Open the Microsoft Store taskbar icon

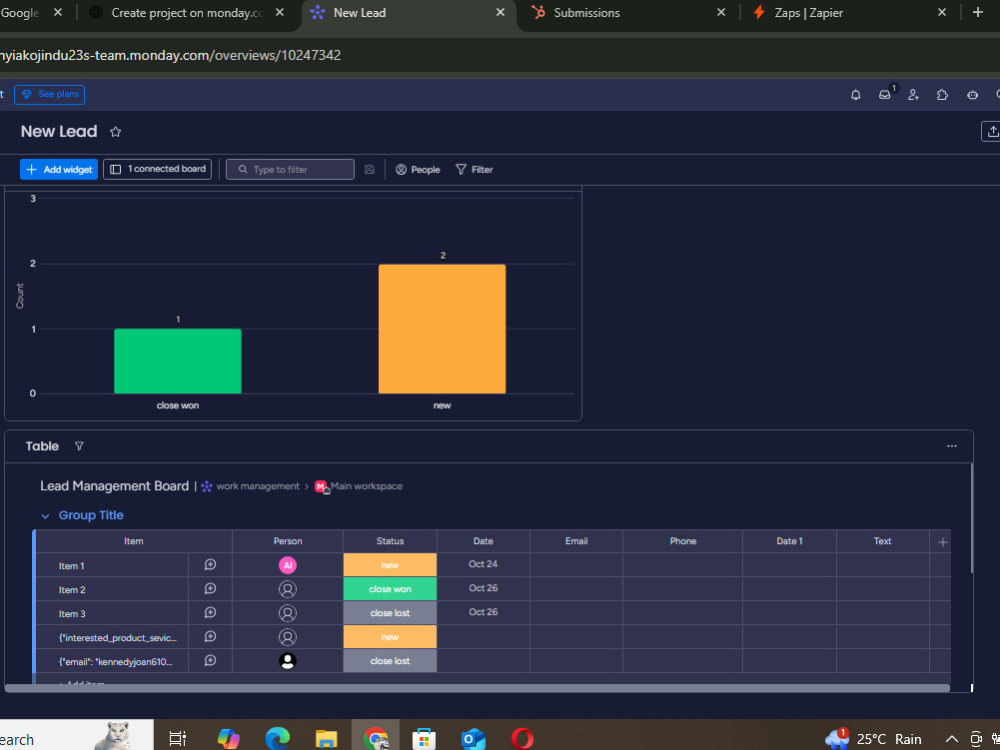423,739
